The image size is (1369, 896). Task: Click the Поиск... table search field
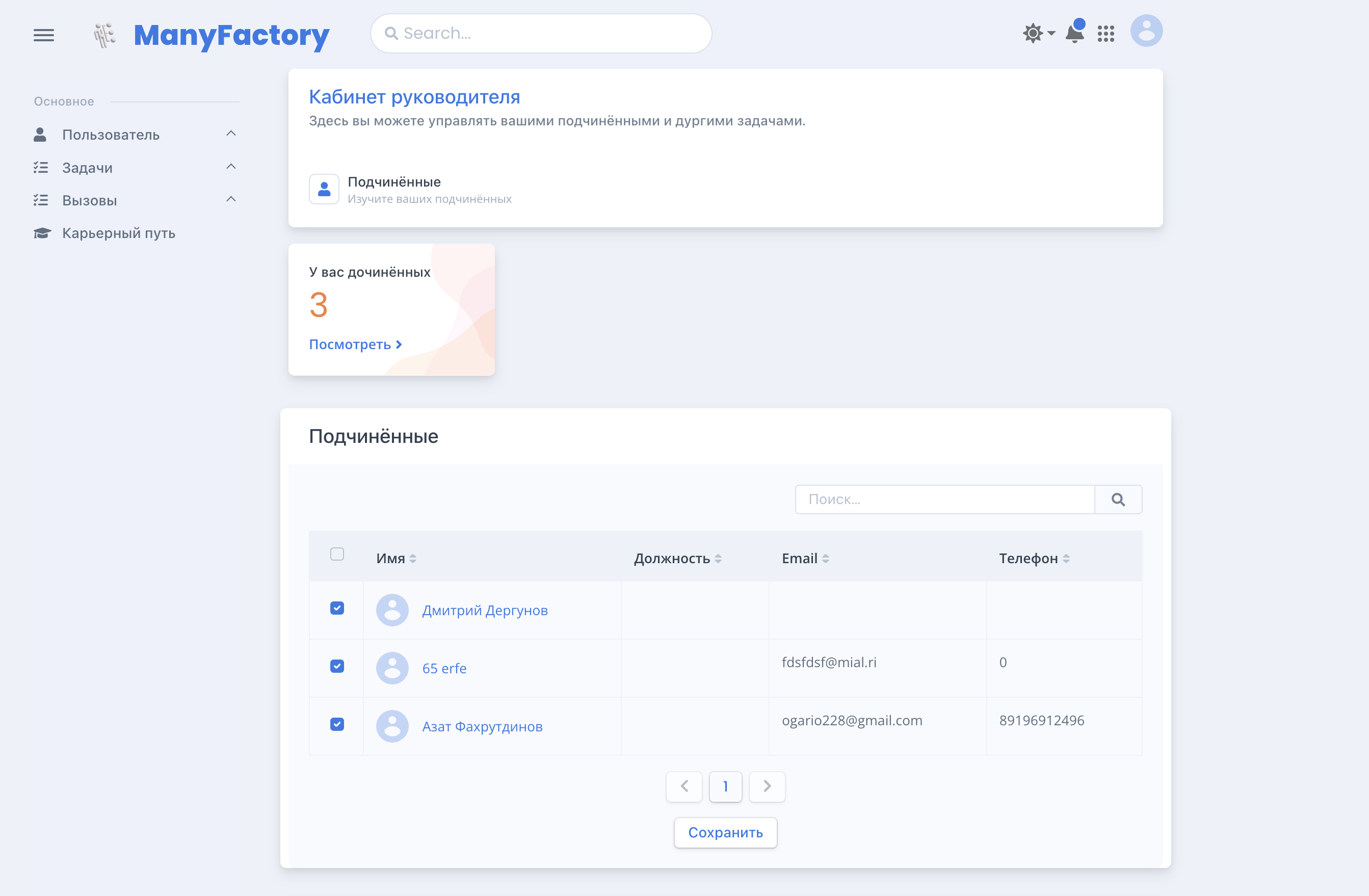click(x=944, y=499)
